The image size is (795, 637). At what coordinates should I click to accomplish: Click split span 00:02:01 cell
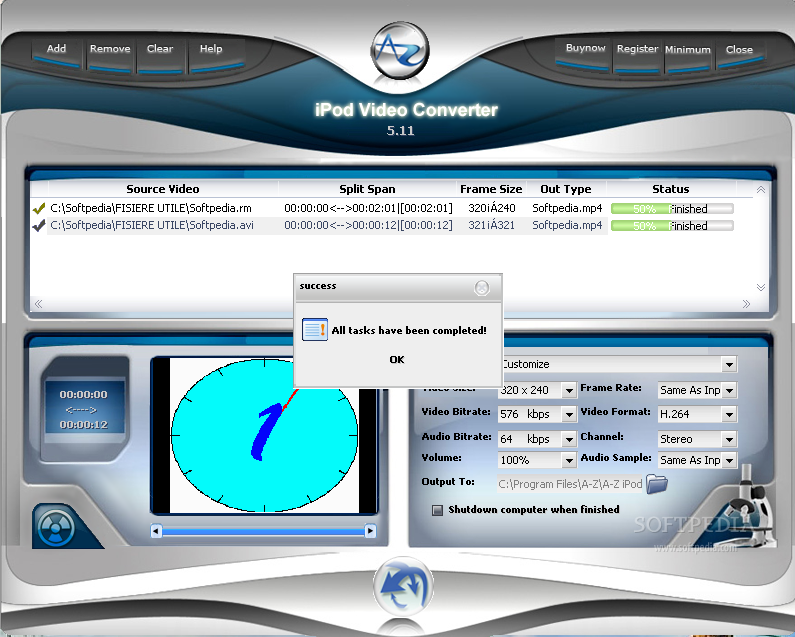tap(368, 208)
